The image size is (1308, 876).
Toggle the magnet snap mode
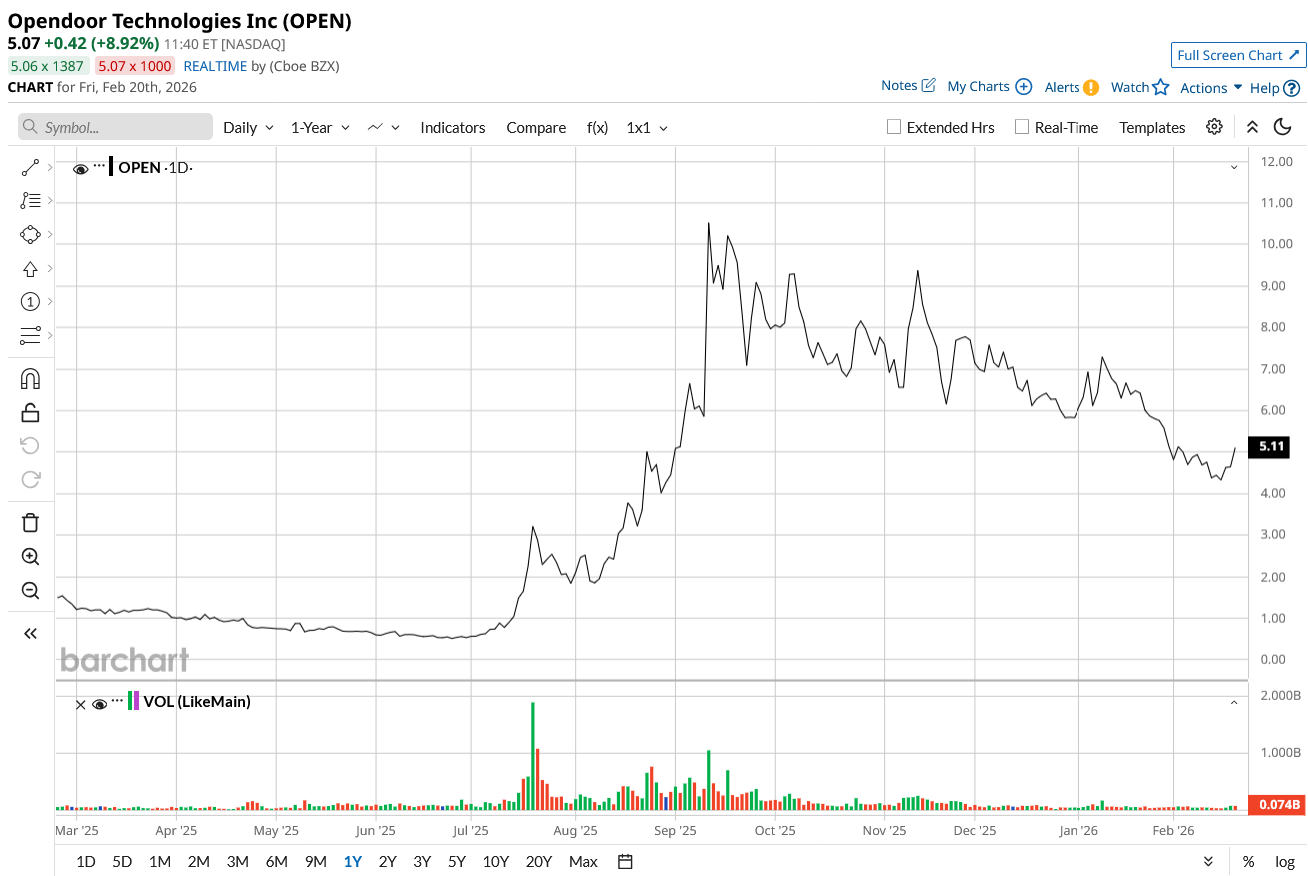[30, 379]
